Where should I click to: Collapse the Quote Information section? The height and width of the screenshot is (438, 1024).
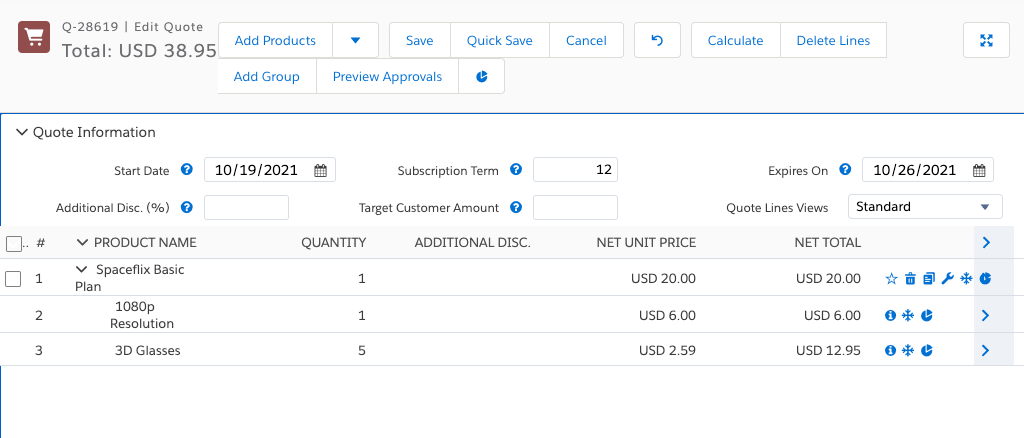[22, 132]
